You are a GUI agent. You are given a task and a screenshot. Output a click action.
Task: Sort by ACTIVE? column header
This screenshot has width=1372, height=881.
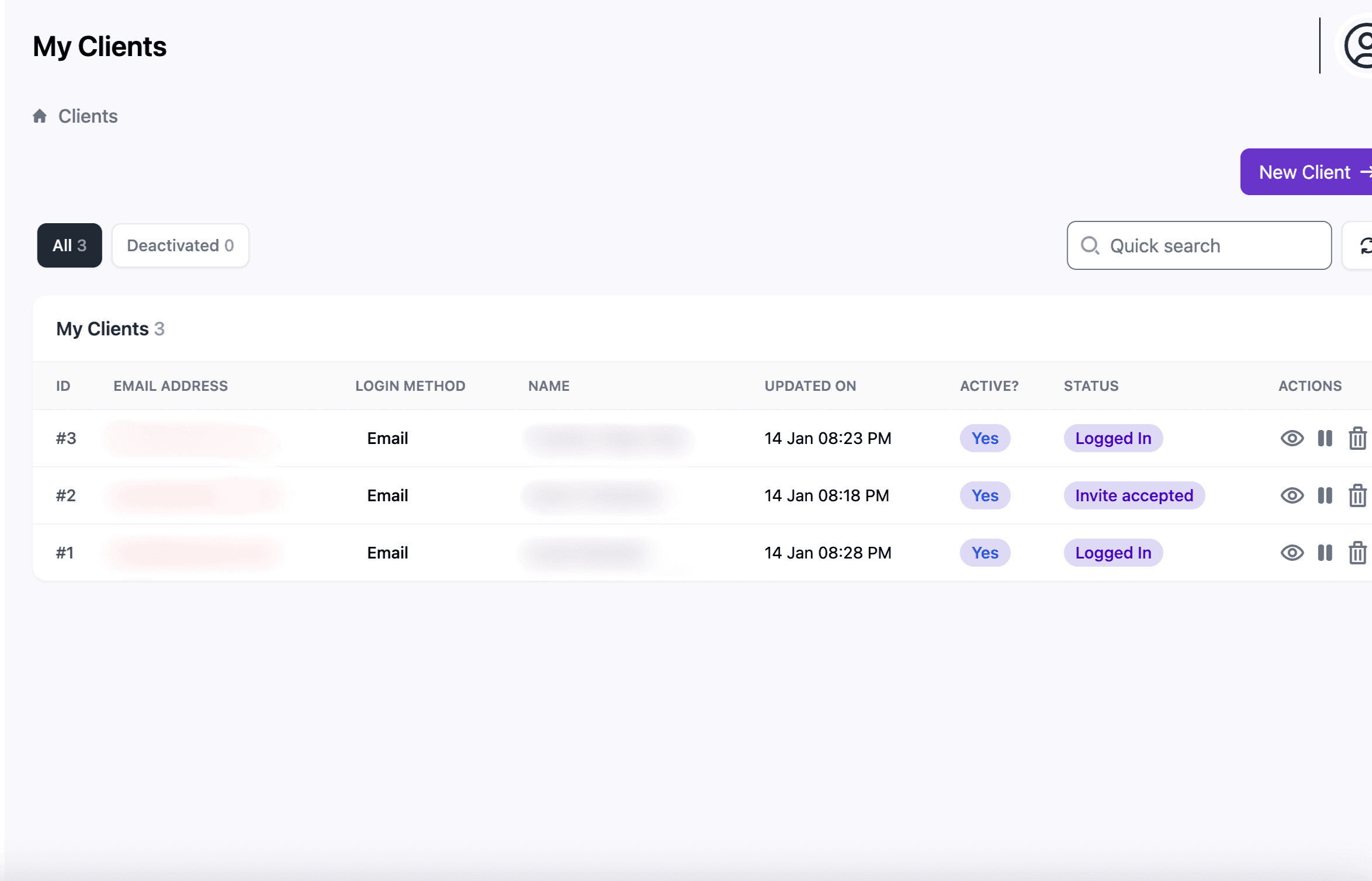pos(989,386)
